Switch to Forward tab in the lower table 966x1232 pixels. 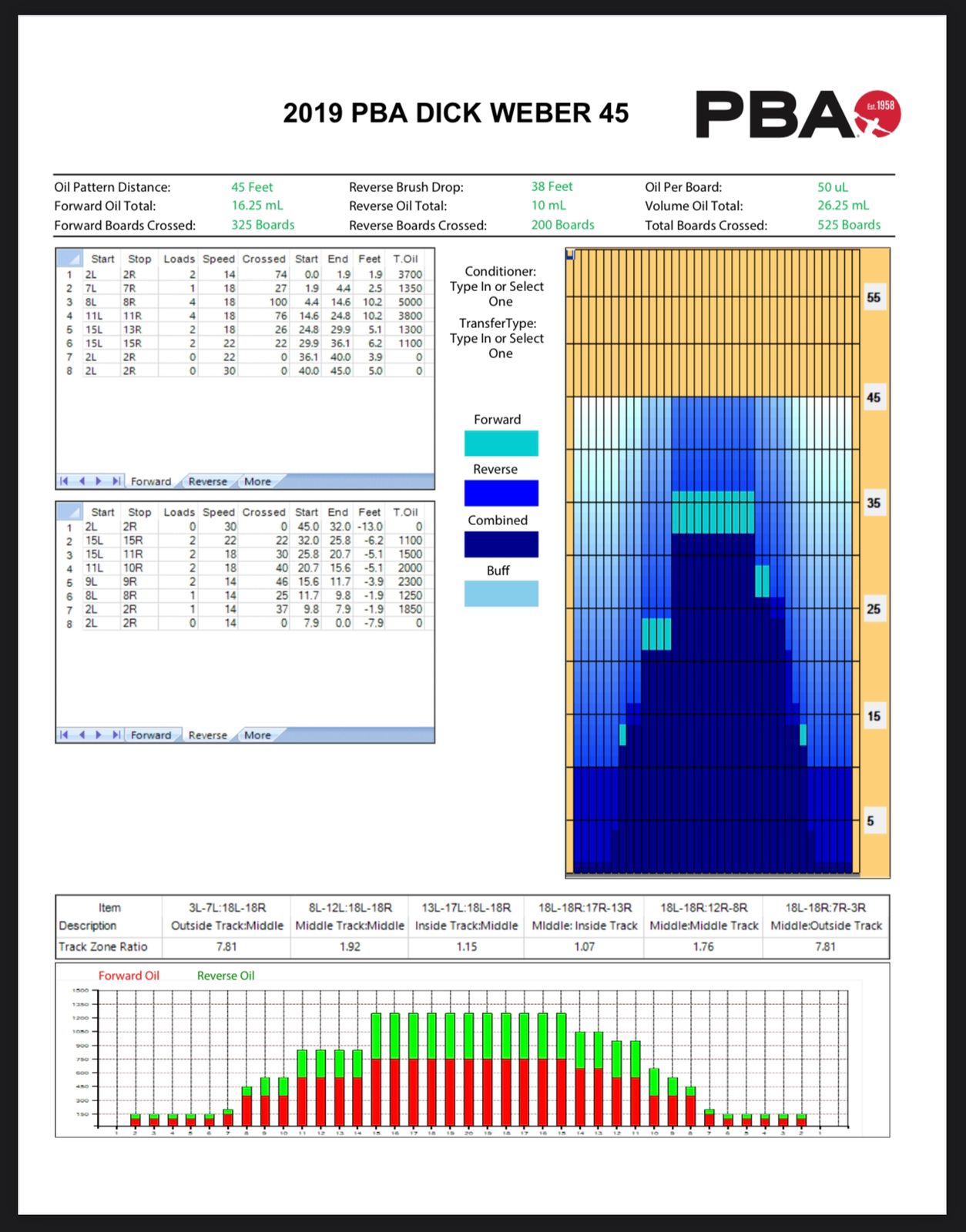(151, 735)
